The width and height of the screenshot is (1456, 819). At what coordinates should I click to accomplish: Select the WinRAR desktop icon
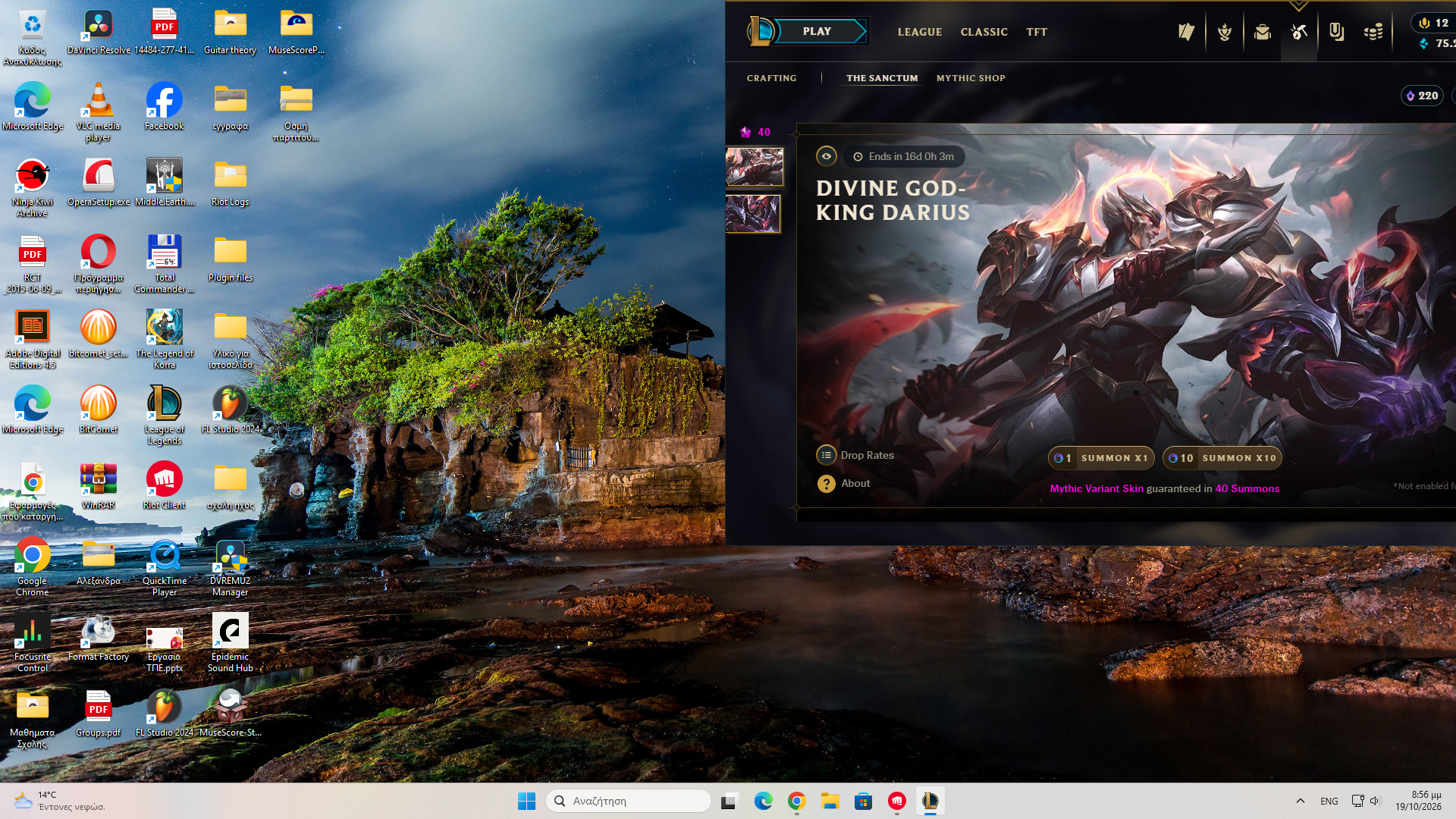click(99, 485)
